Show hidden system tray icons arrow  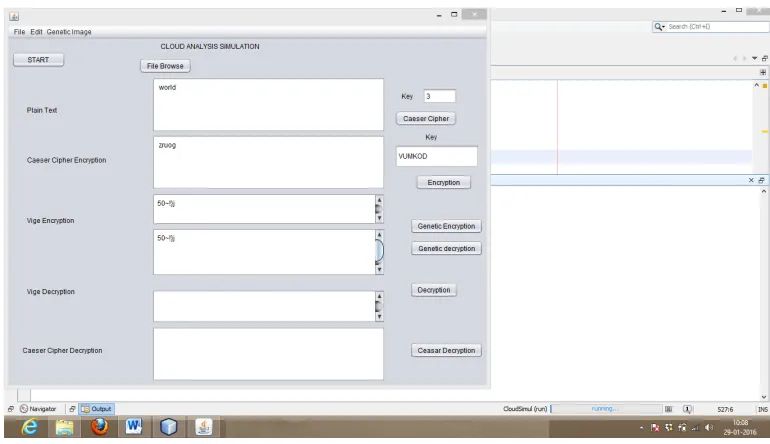click(x=641, y=427)
